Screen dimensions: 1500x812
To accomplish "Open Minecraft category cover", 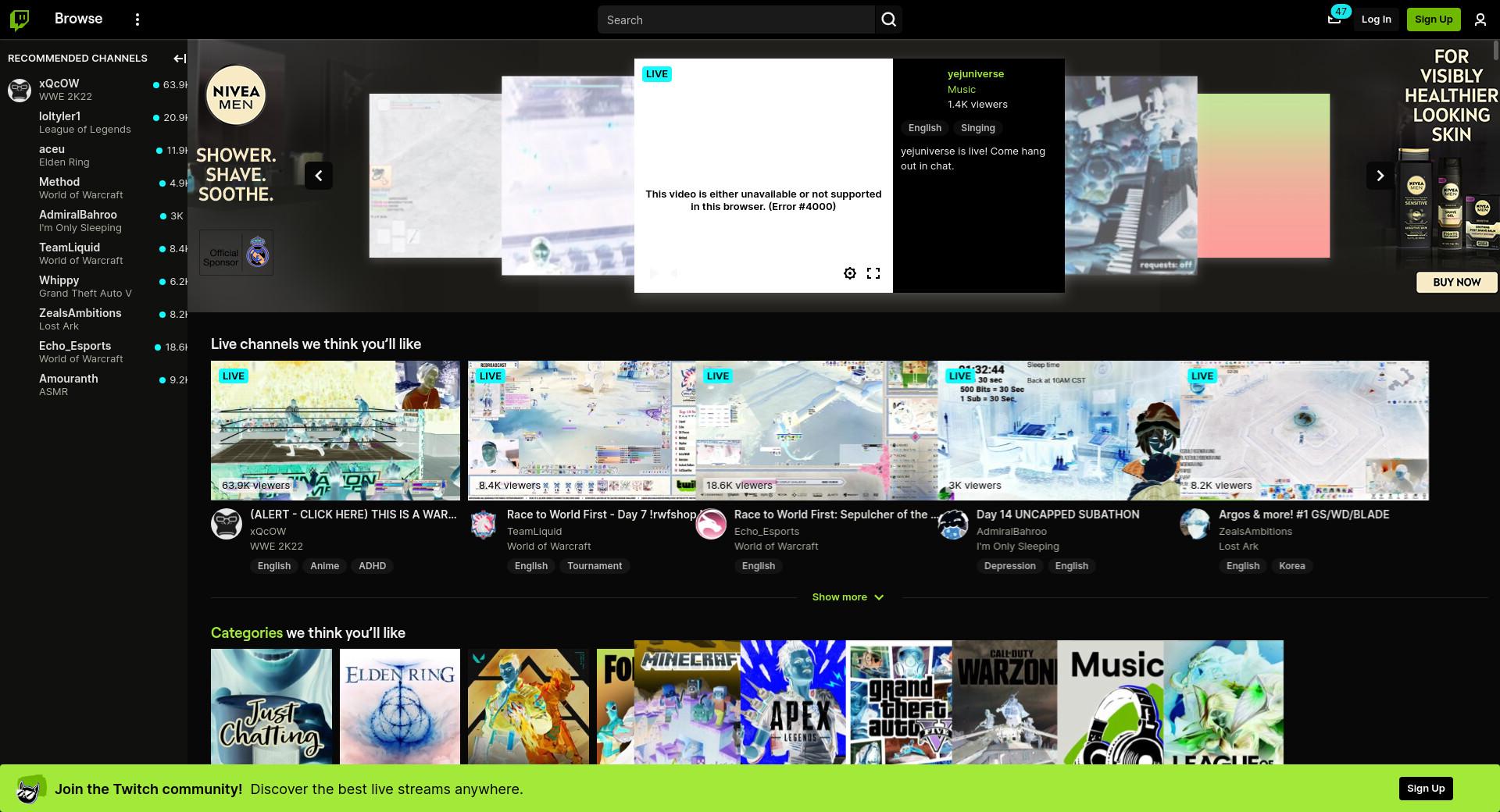I will pos(687,703).
